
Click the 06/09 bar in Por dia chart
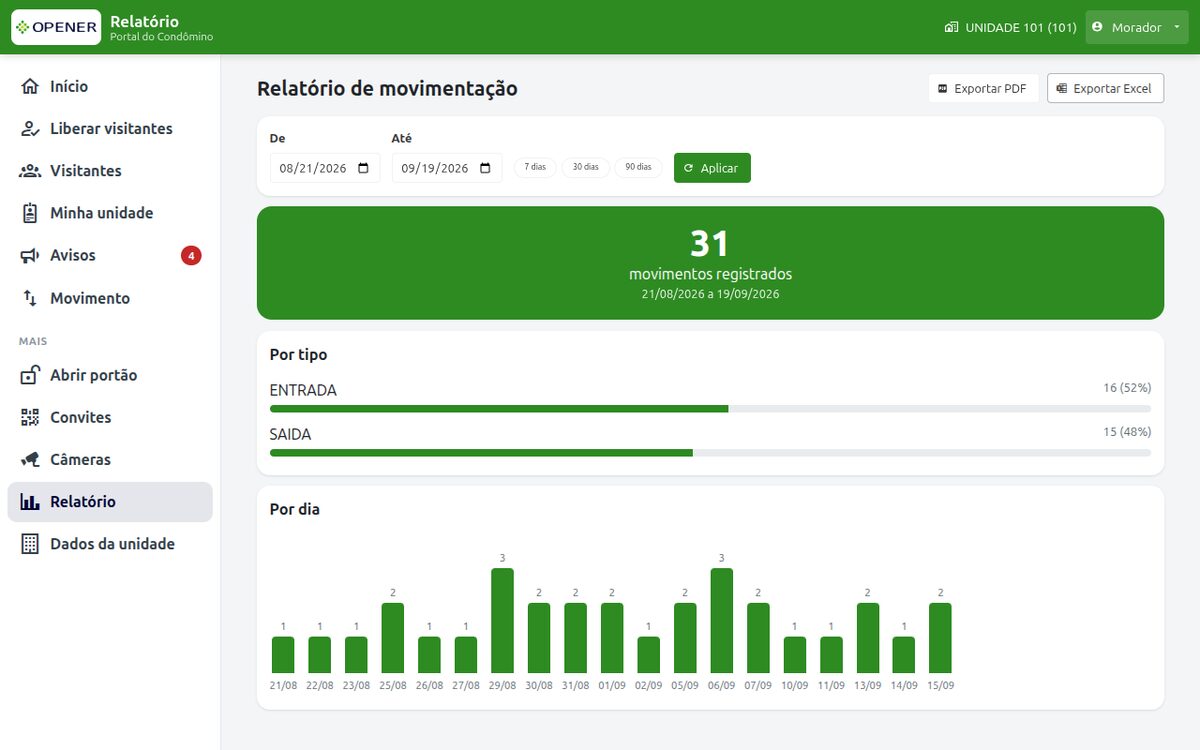pos(721,620)
